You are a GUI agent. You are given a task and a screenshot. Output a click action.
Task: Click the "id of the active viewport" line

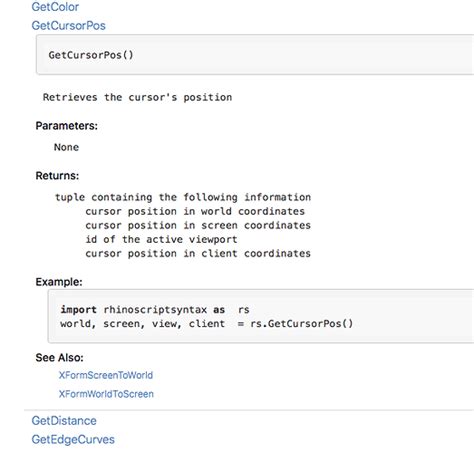pyautogui.click(x=161, y=239)
